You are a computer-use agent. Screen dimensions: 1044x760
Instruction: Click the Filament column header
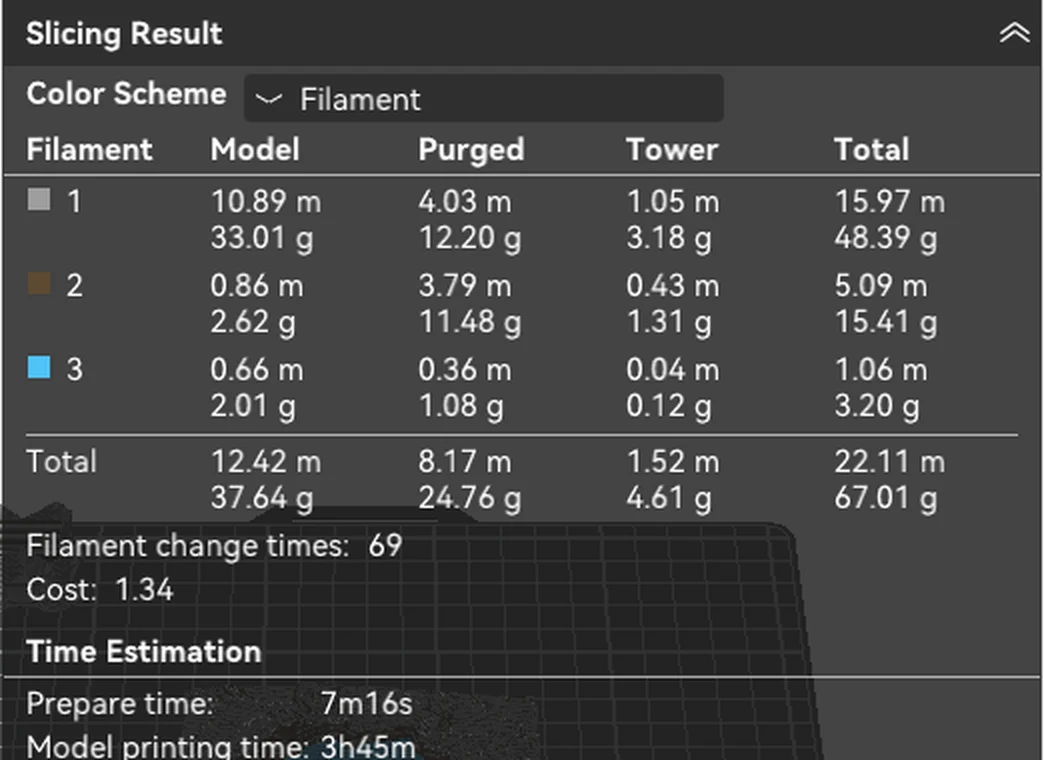point(89,149)
